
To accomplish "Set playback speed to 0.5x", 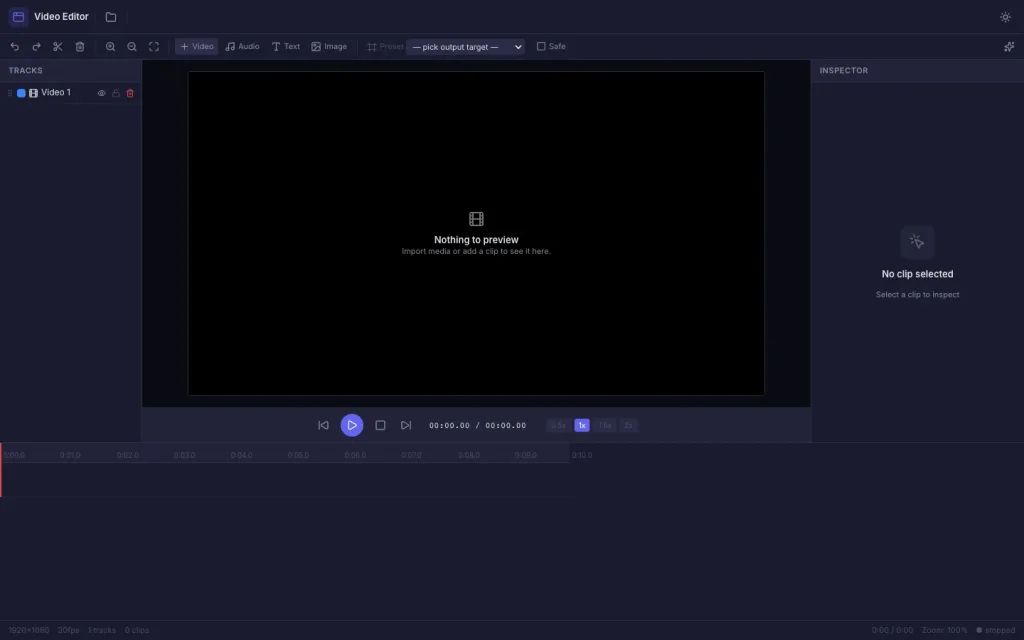I will coord(558,425).
